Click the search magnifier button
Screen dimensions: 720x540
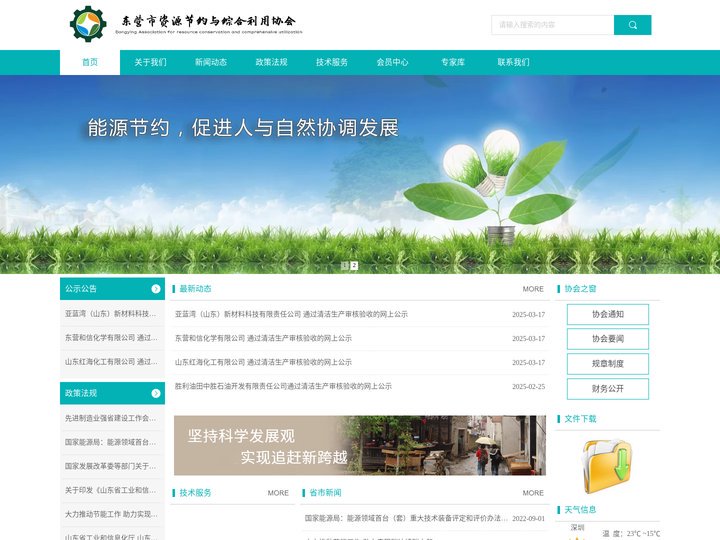tap(632, 25)
